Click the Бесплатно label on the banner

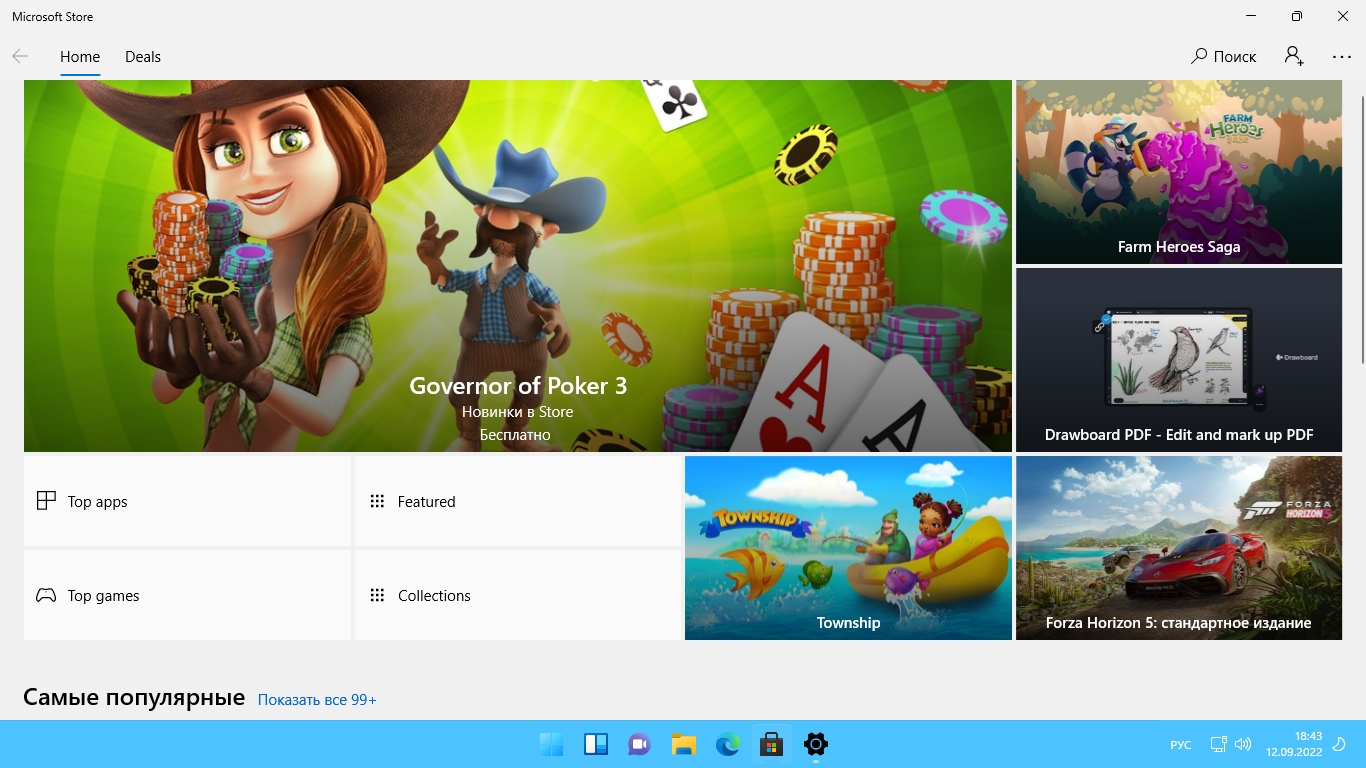(515, 435)
